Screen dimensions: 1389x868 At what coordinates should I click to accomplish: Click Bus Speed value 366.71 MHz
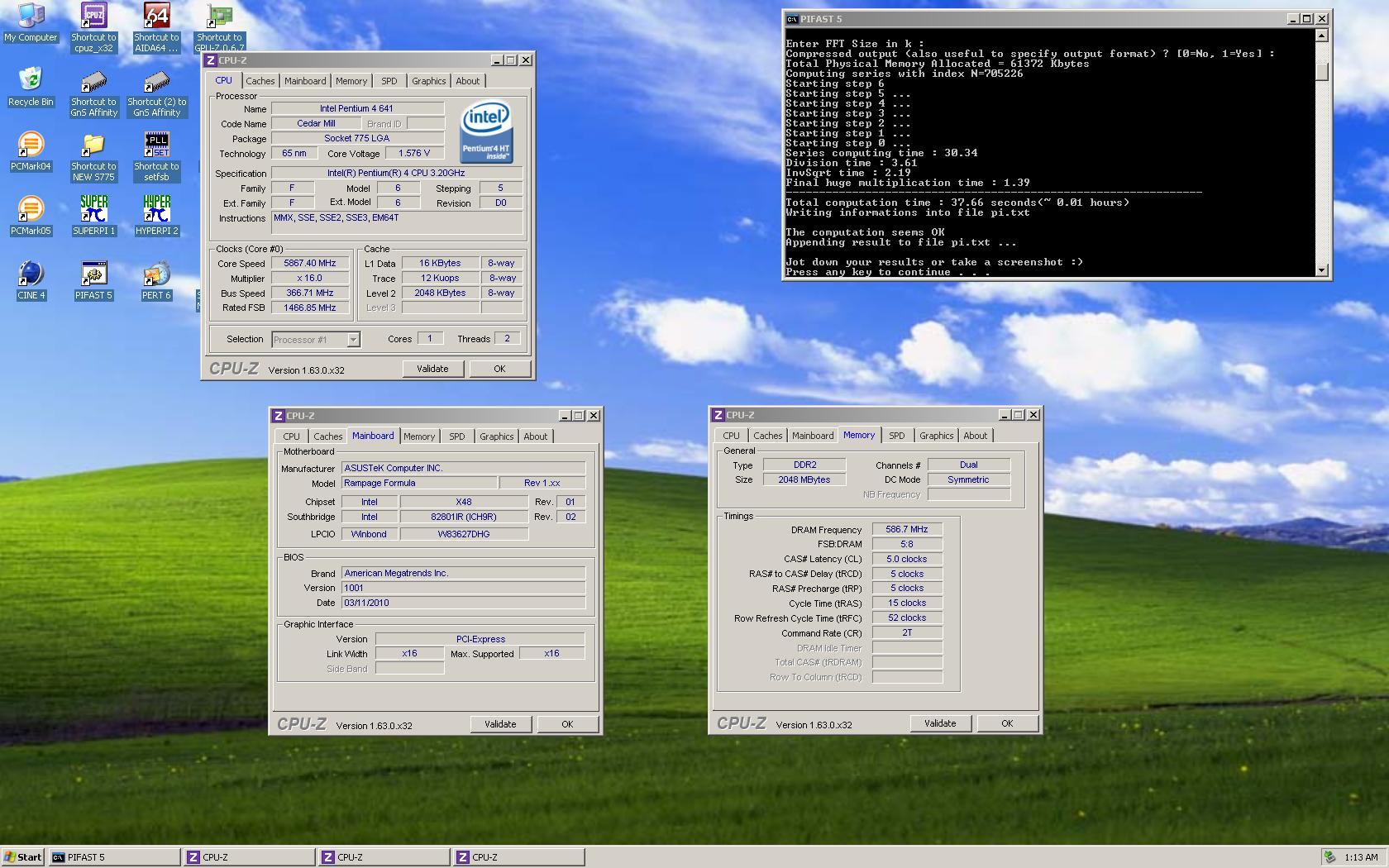tap(310, 293)
